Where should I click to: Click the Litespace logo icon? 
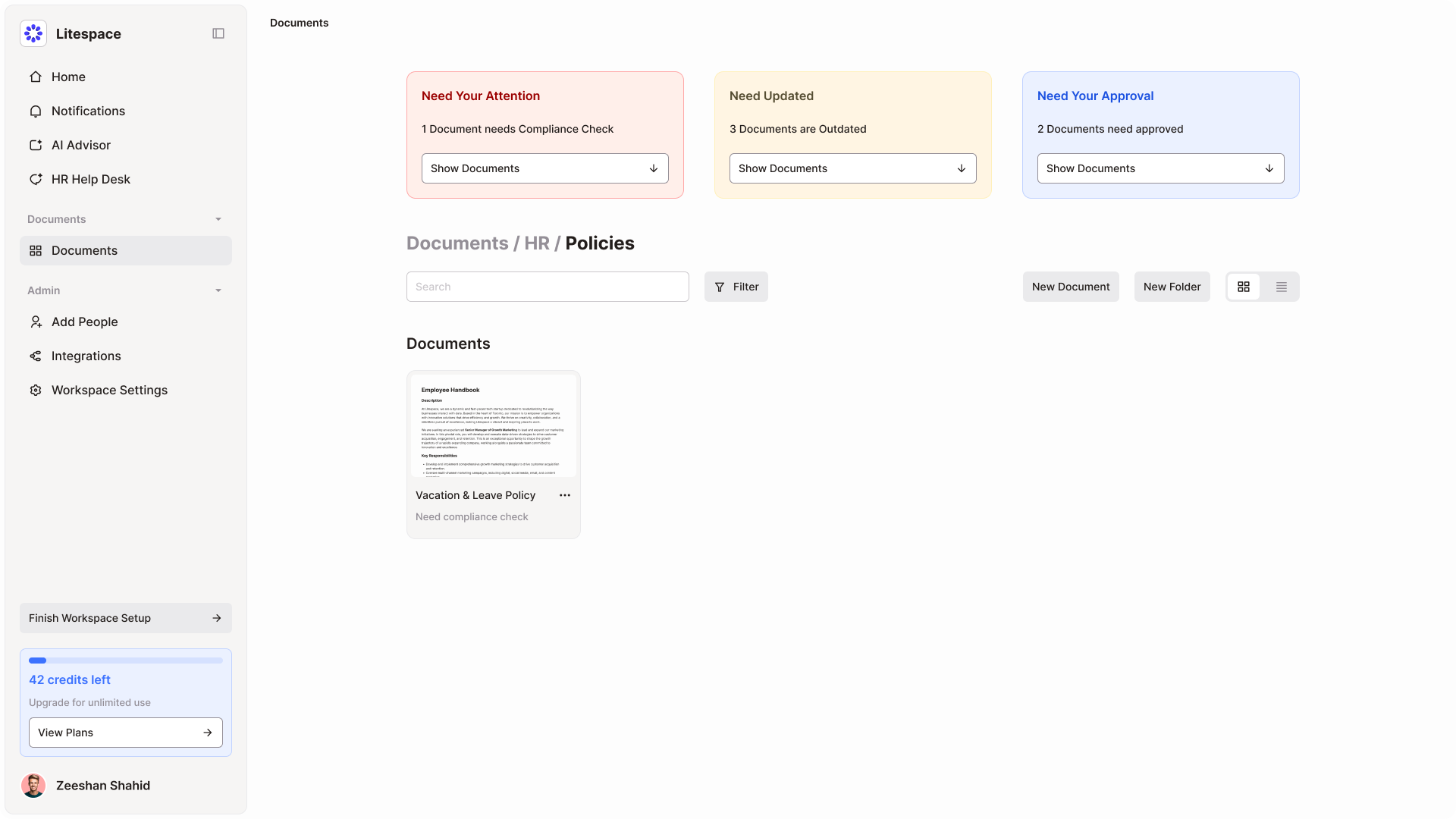33,33
